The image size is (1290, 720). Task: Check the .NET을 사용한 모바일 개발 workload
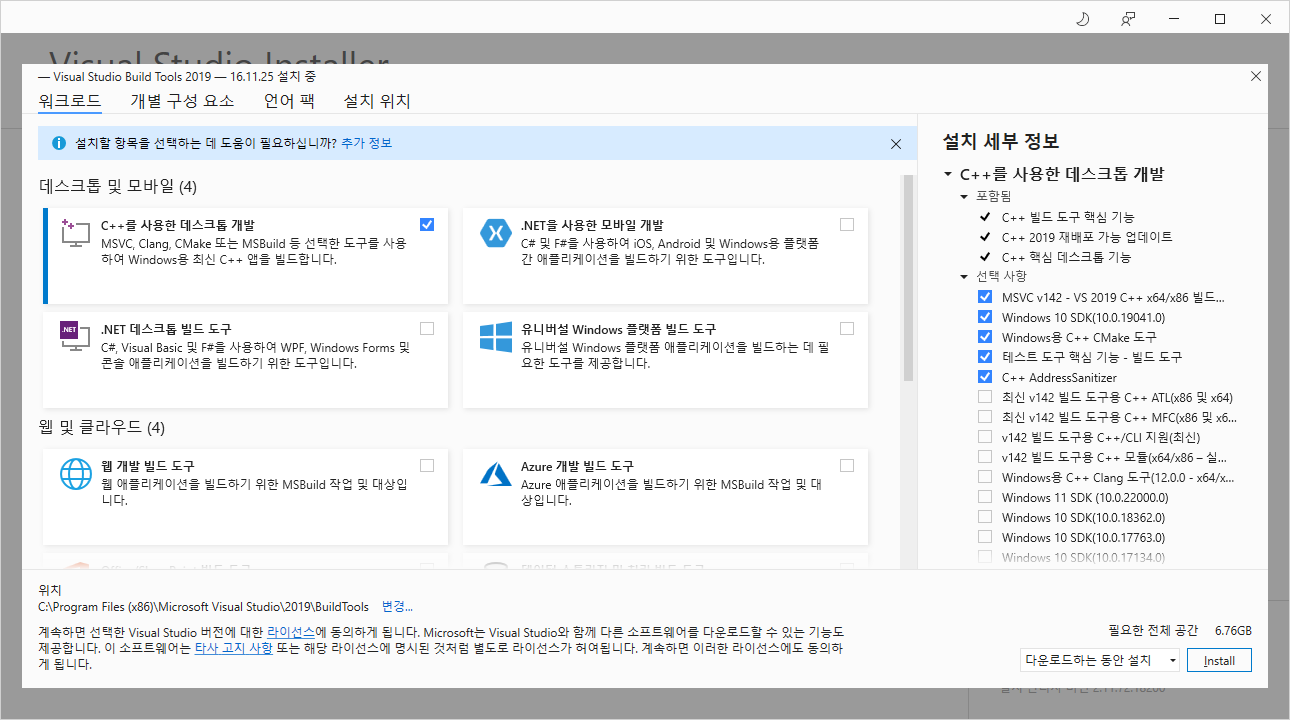pyautogui.click(x=847, y=224)
